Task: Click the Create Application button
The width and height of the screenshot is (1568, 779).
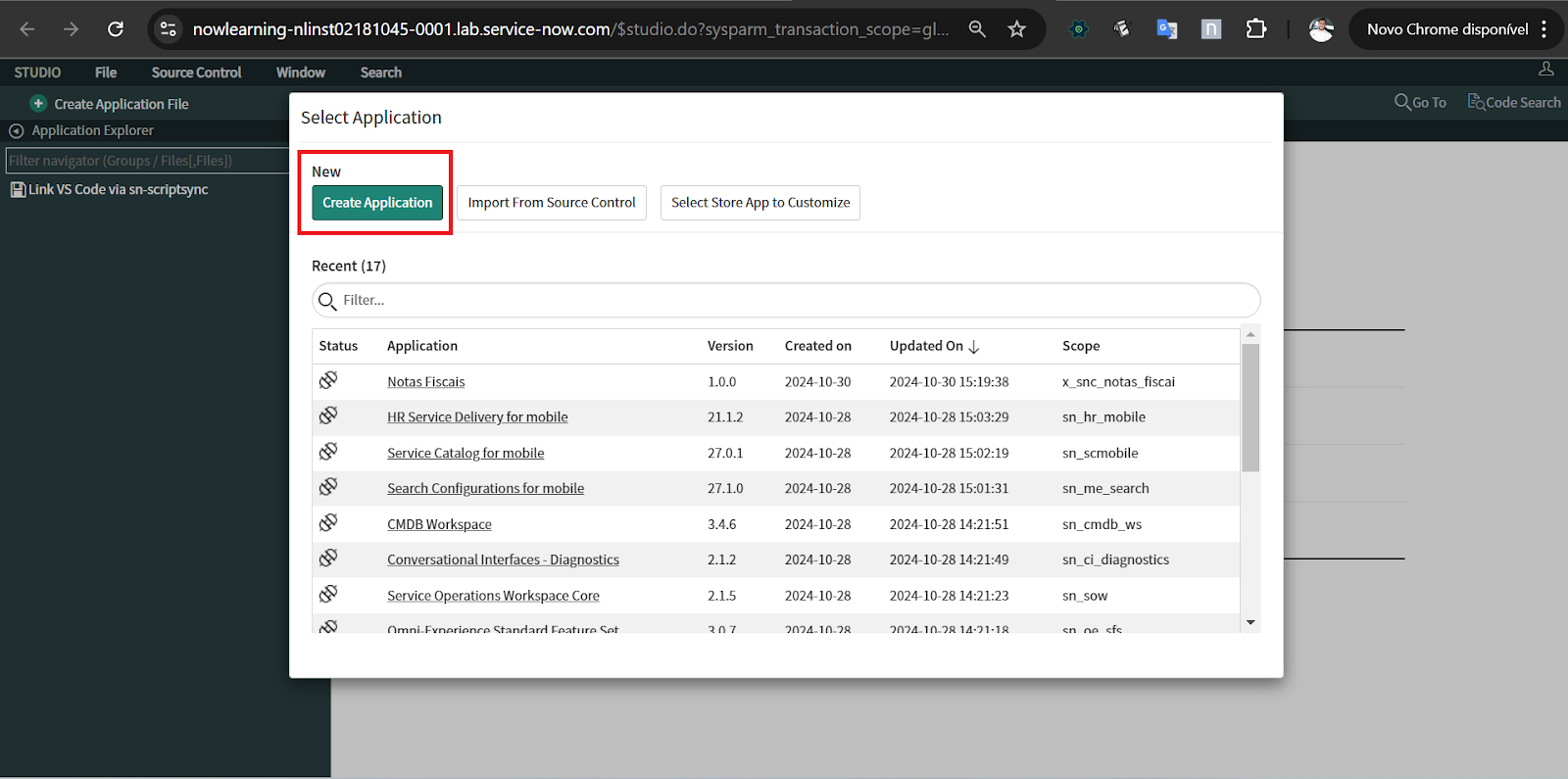Action: pyautogui.click(x=377, y=203)
